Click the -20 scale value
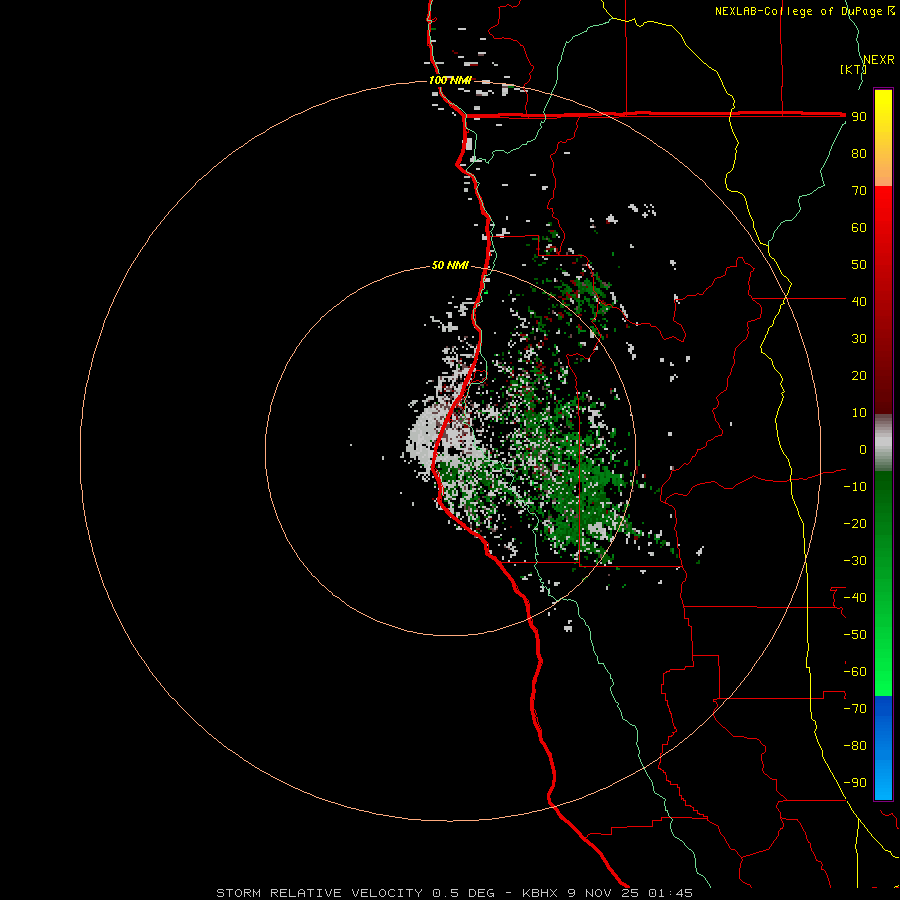 click(855, 523)
